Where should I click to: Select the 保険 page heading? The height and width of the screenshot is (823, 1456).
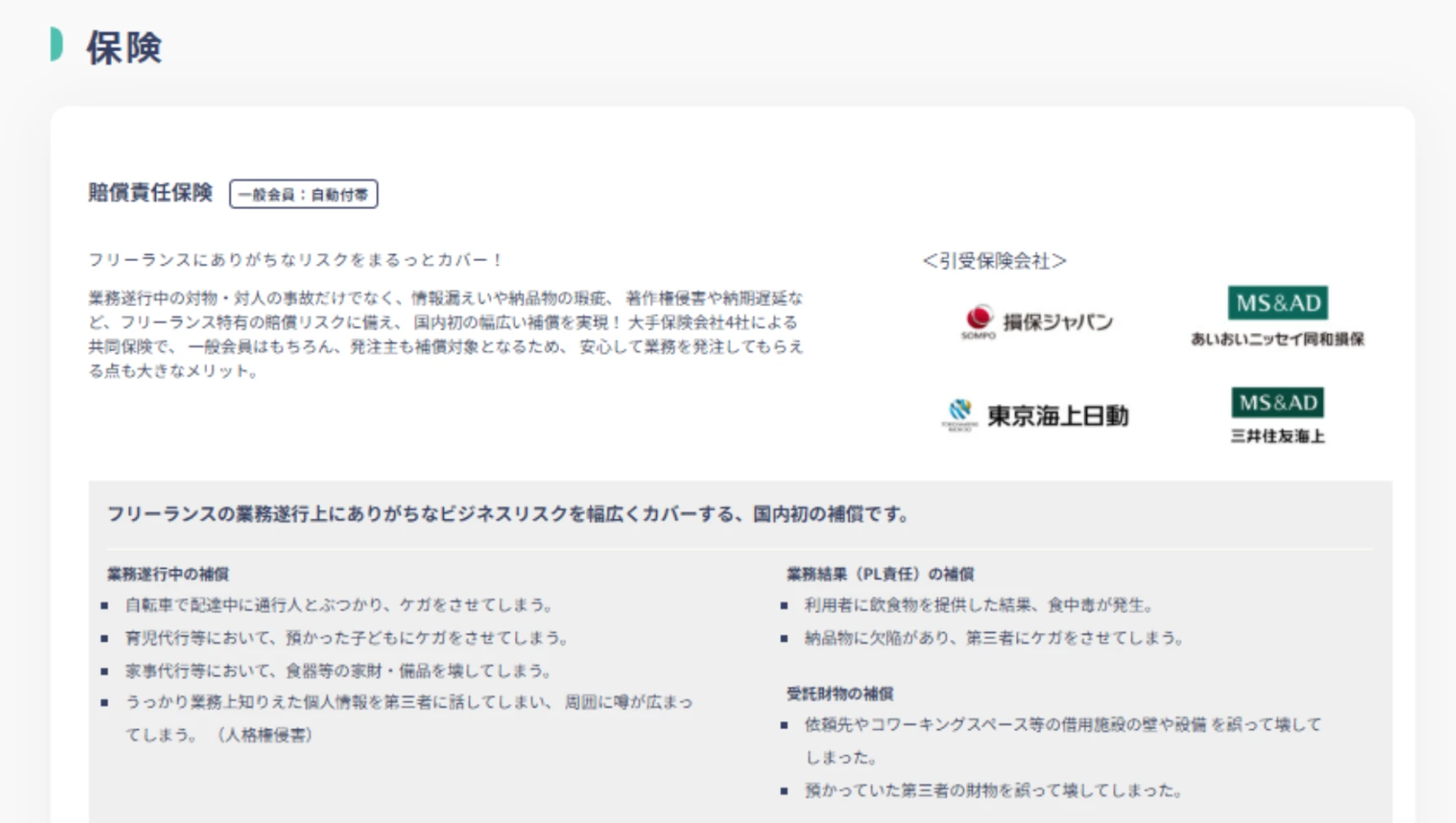(x=124, y=47)
